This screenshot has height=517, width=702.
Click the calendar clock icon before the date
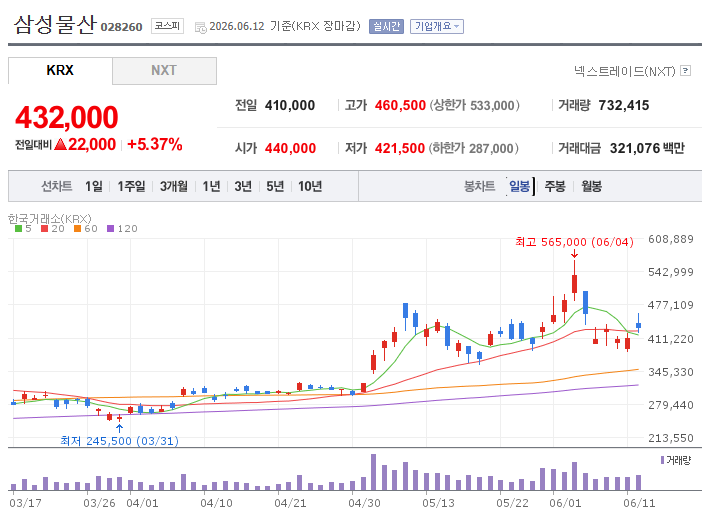[x=201, y=28]
